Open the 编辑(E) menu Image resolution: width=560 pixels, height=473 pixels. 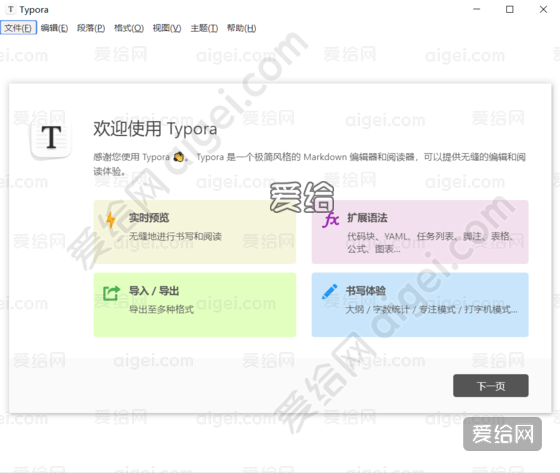point(54,28)
